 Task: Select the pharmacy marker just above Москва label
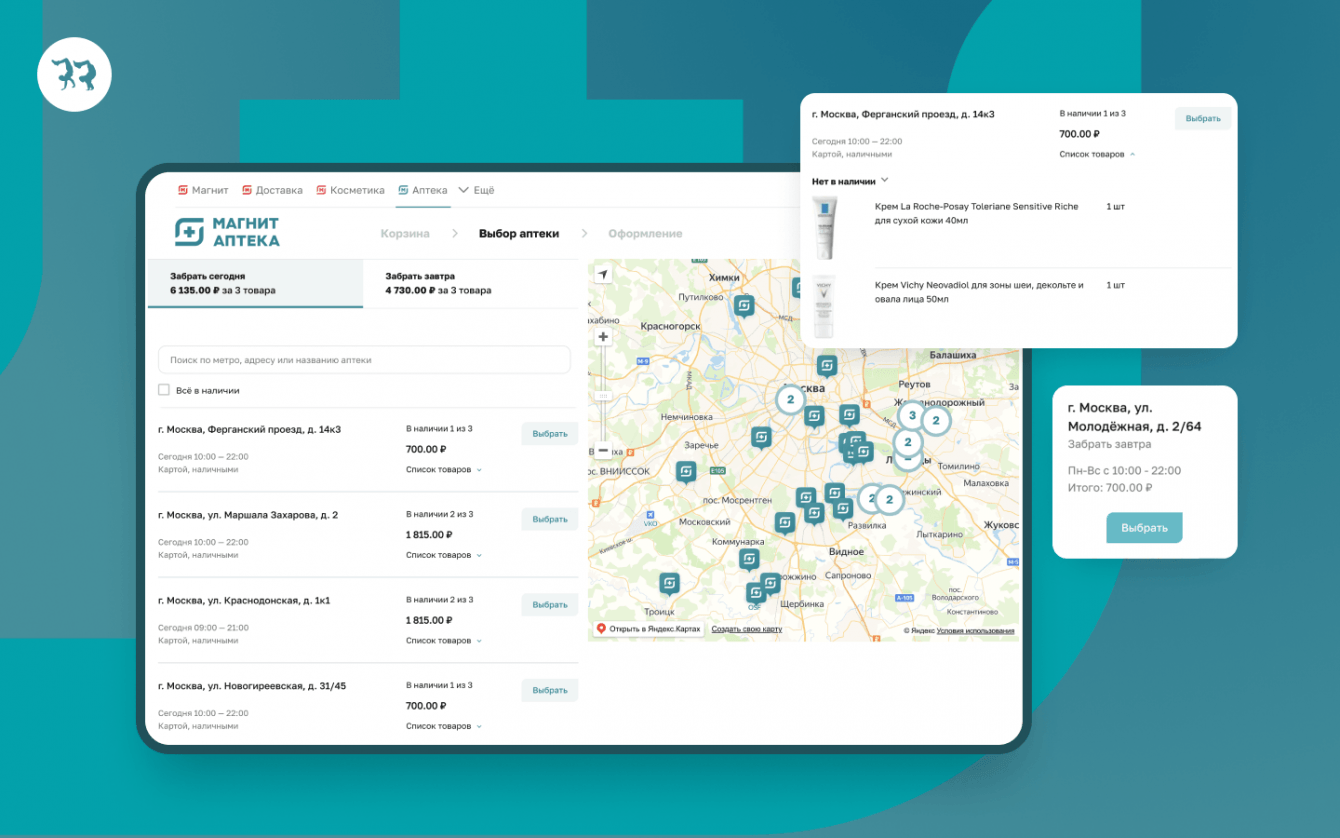coord(826,366)
